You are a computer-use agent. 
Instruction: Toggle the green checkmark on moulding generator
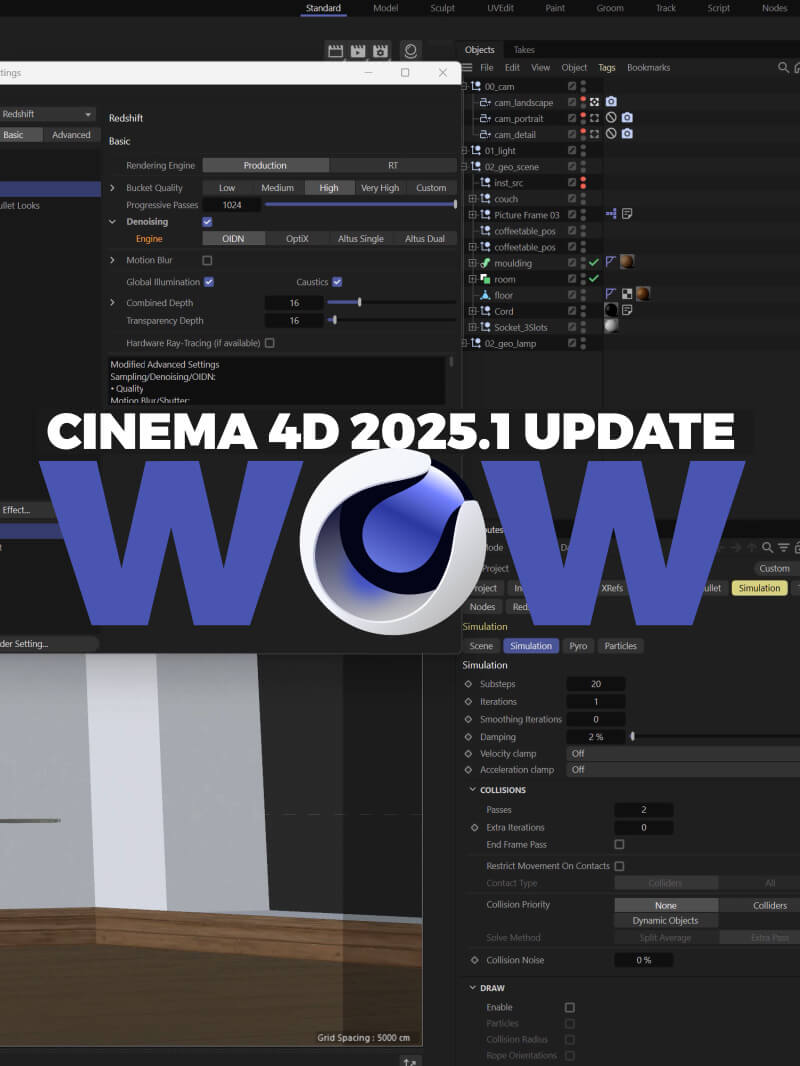[x=594, y=262]
